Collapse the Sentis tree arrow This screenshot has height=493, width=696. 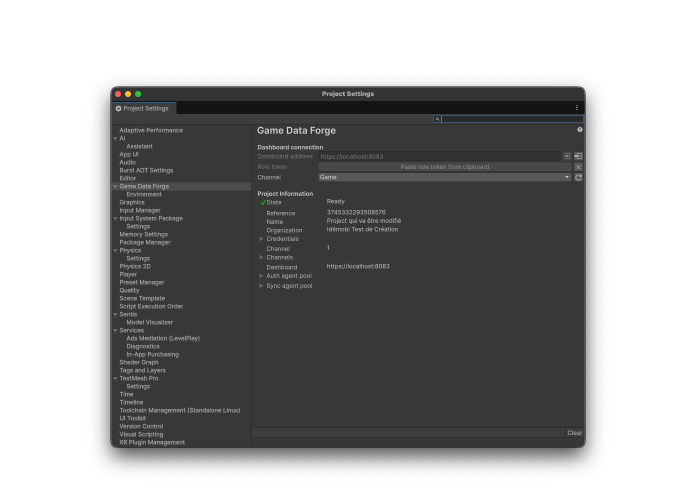coord(115,315)
